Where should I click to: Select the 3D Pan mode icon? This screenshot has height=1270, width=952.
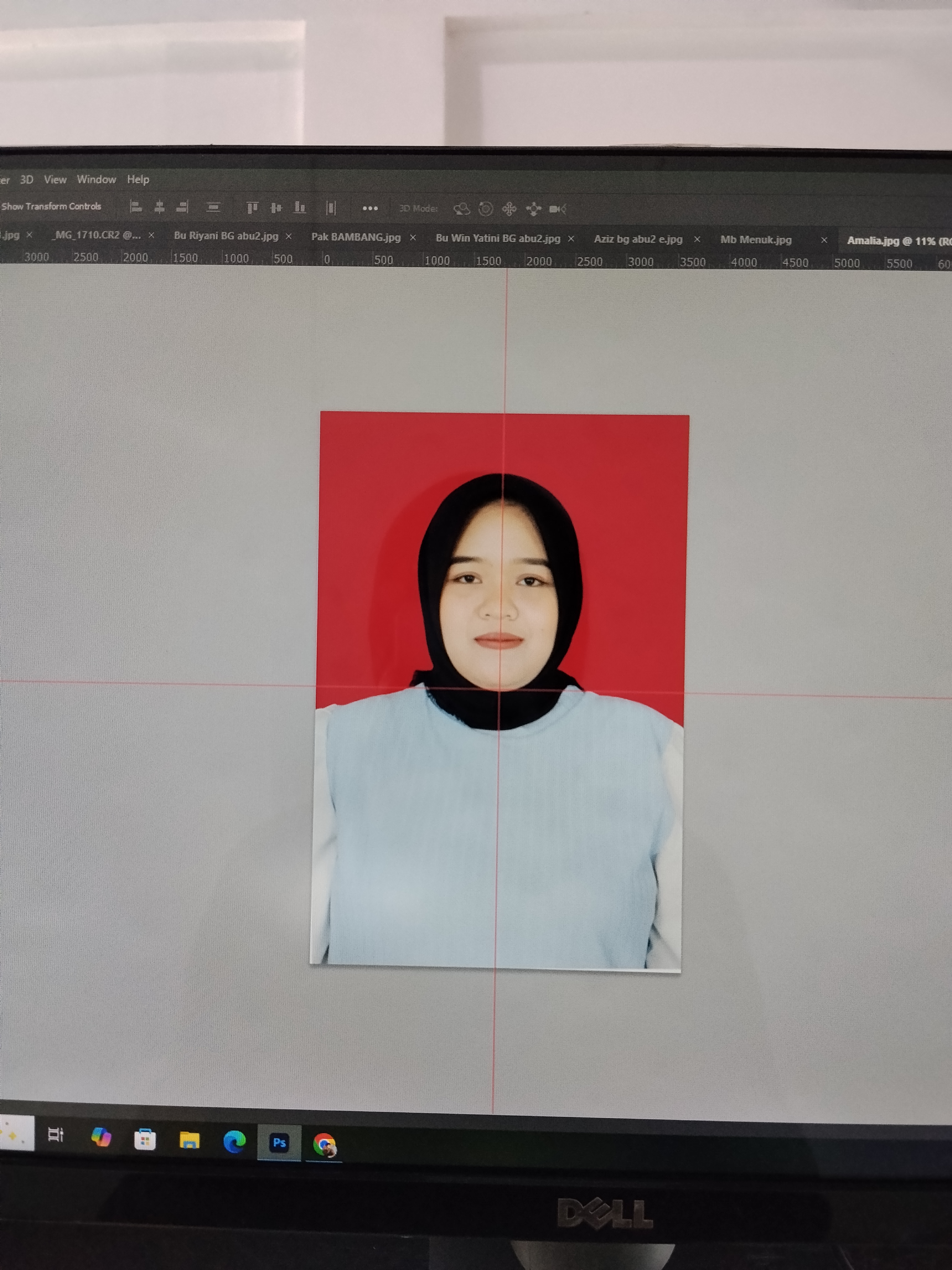[509, 209]
